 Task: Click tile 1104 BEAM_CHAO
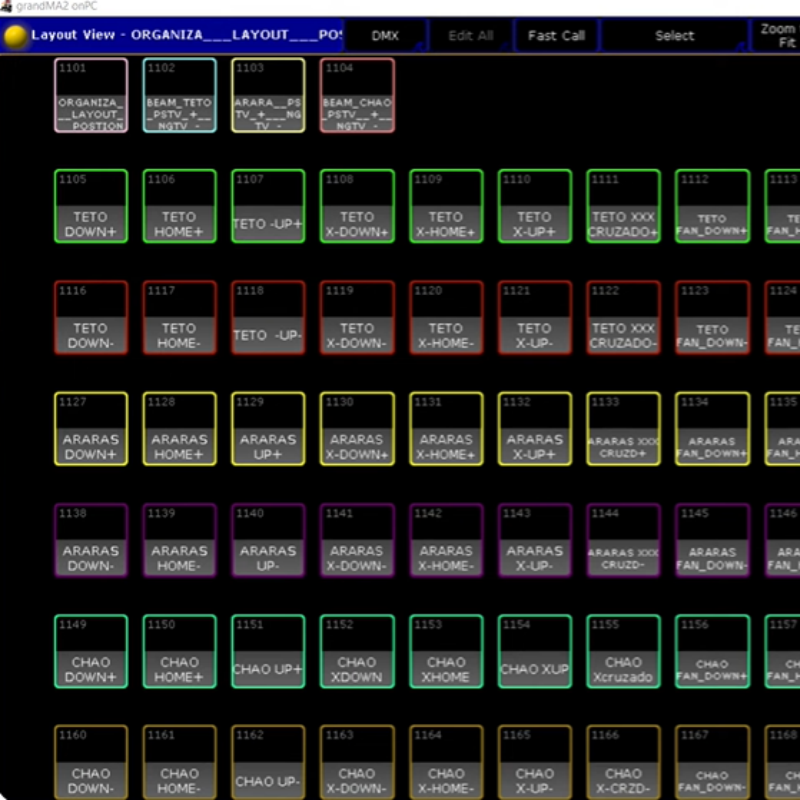[x=357, y=95]
